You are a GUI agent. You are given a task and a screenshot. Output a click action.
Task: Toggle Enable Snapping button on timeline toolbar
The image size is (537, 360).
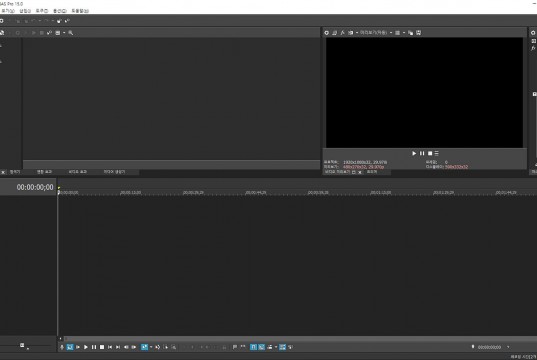(x=253, y=347)
